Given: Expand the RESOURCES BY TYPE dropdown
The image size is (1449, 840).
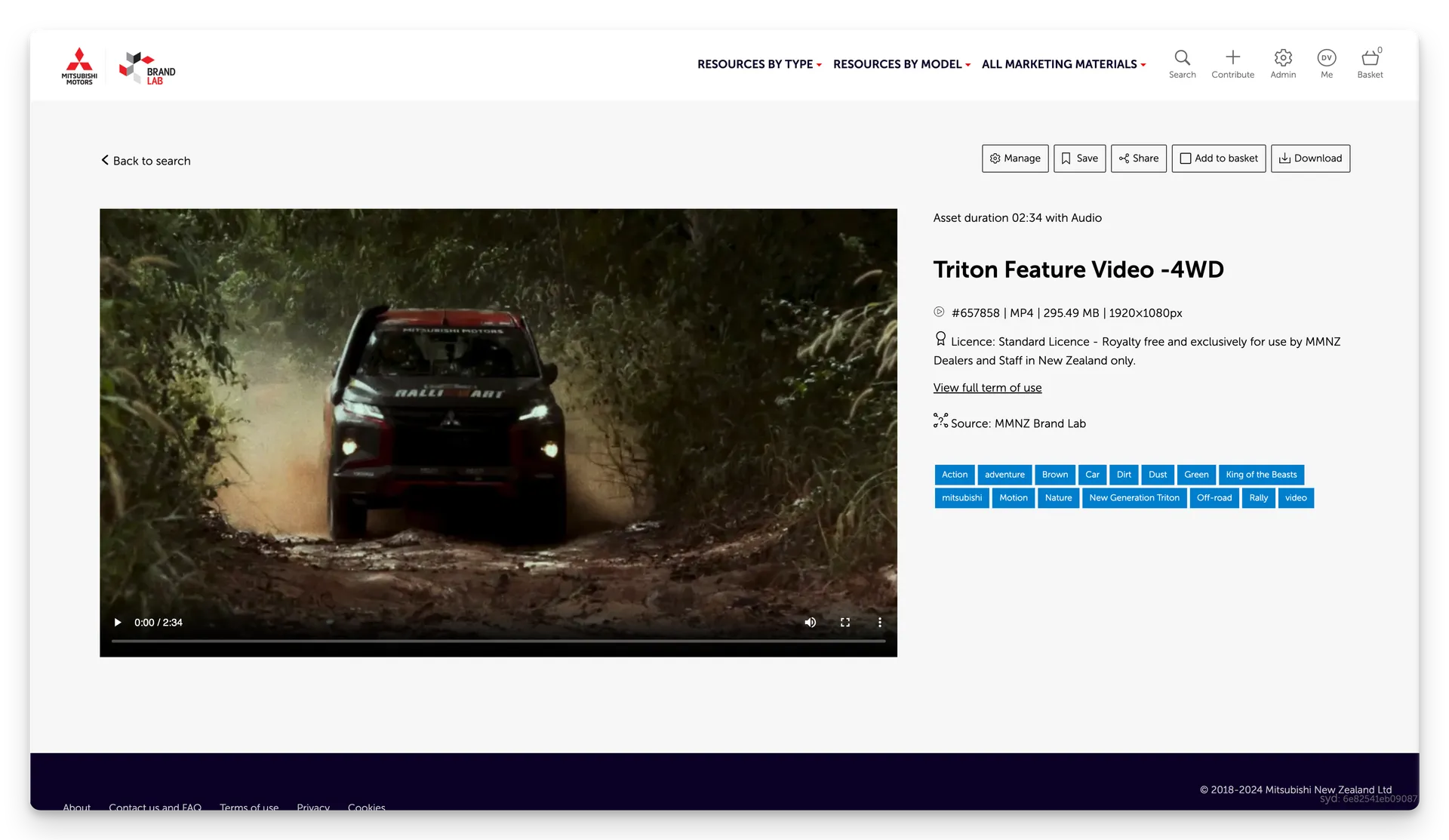Looking at the screenshot, I should [758, 64].
